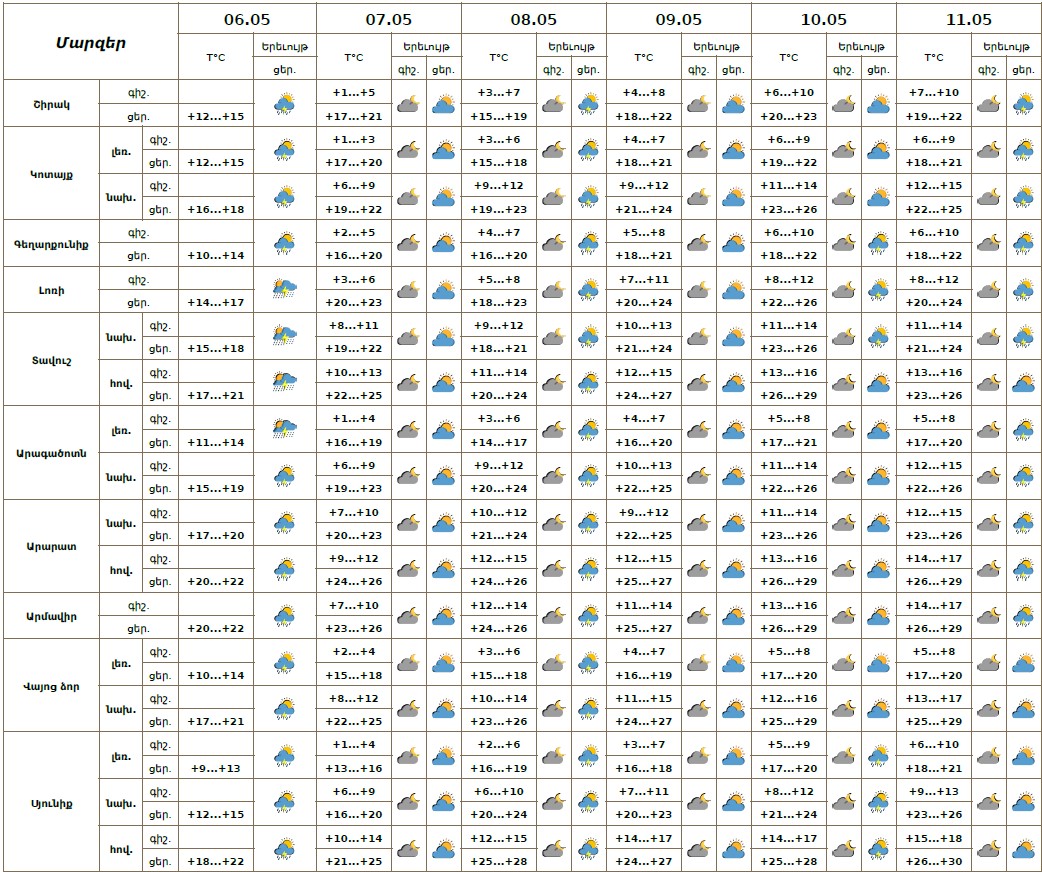Click the Մարզեր table header
1042x872 pixels.
click(90, 42)
